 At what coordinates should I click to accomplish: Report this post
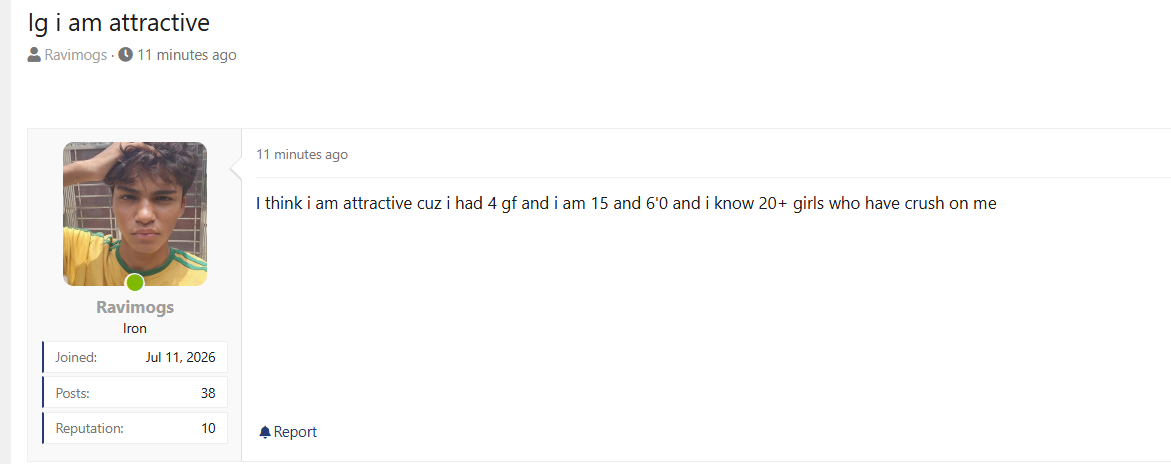coord(288,432)
